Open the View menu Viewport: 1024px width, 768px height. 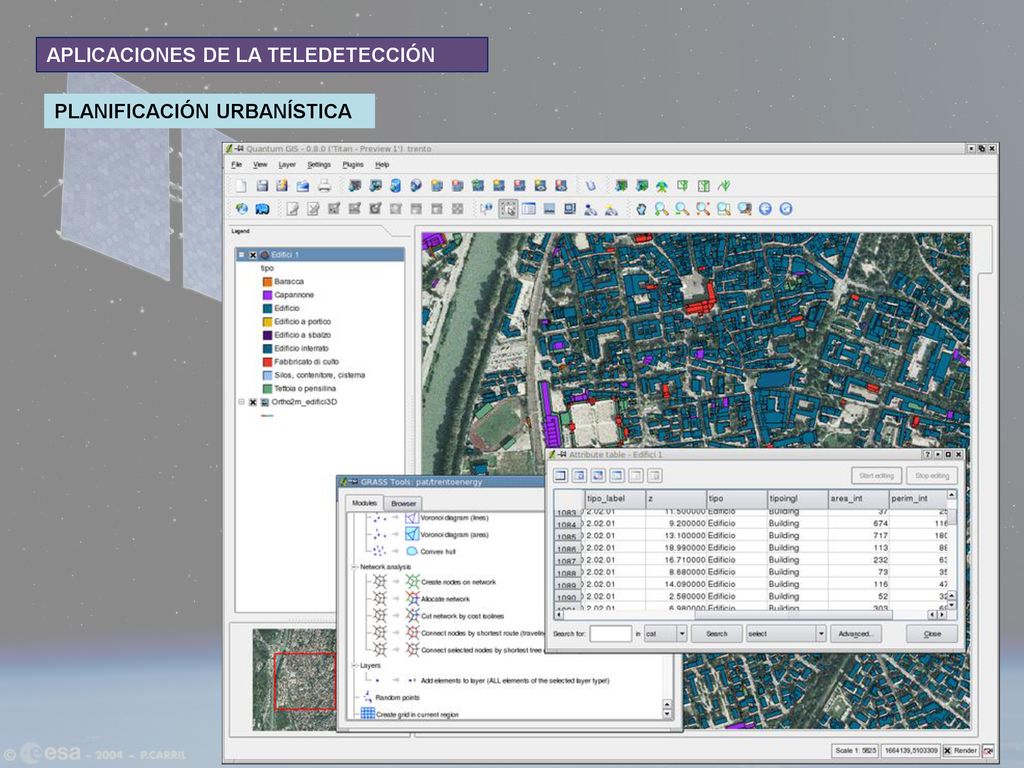pos(260,165)
